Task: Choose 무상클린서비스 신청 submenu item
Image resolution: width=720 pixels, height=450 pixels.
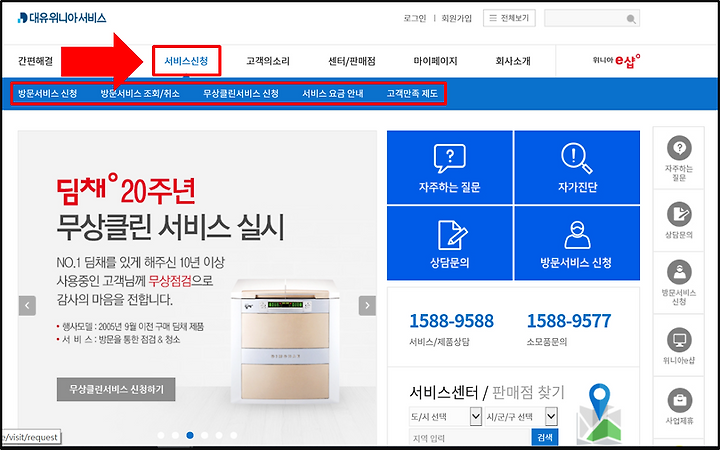Action: click(x=241, y=94)
